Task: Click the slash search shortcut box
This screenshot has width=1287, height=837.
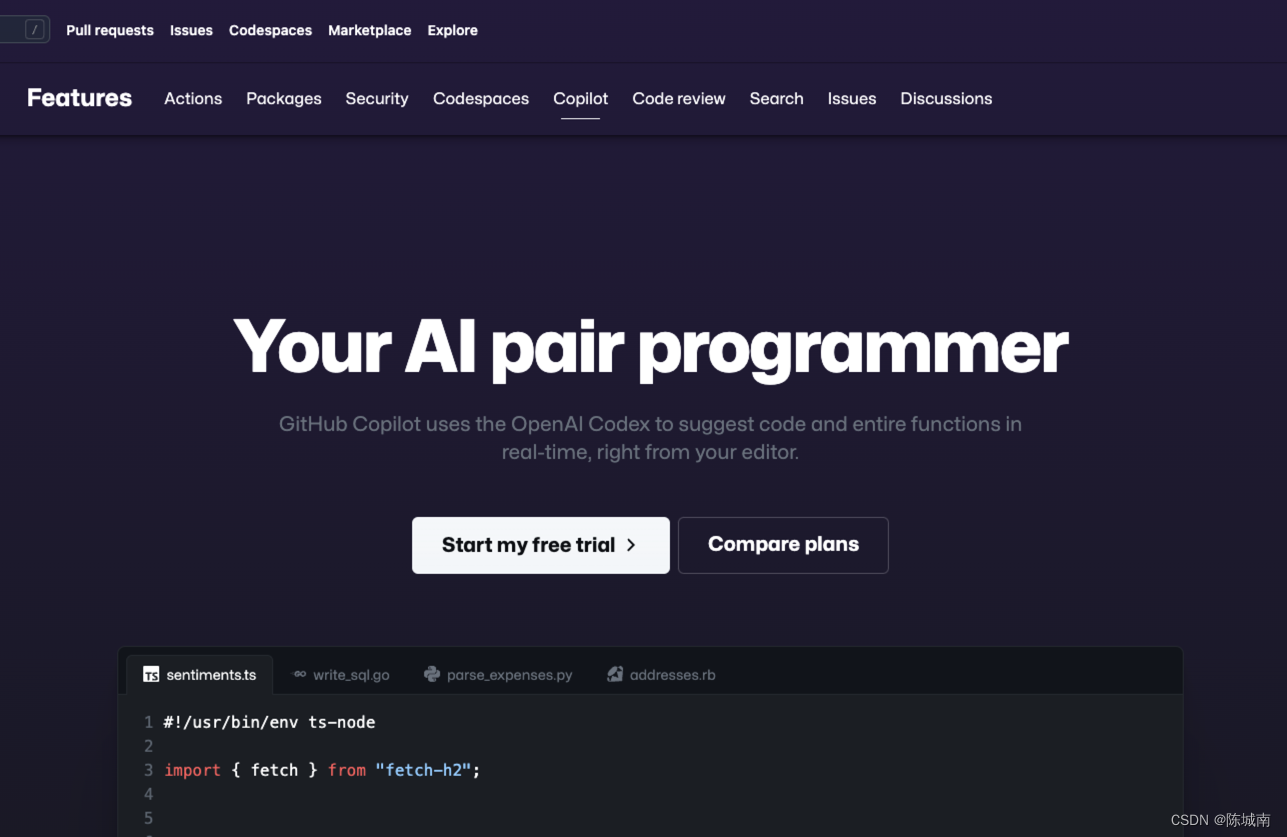Action: 36,30
